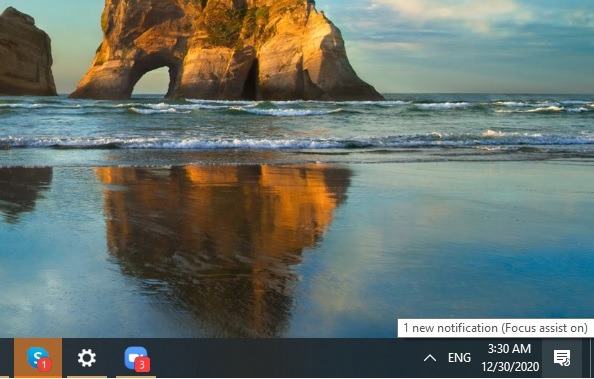Open calendar from 3:30 AM clock
Viewport: 594px width, 379px height.
[x=510, y=358]
